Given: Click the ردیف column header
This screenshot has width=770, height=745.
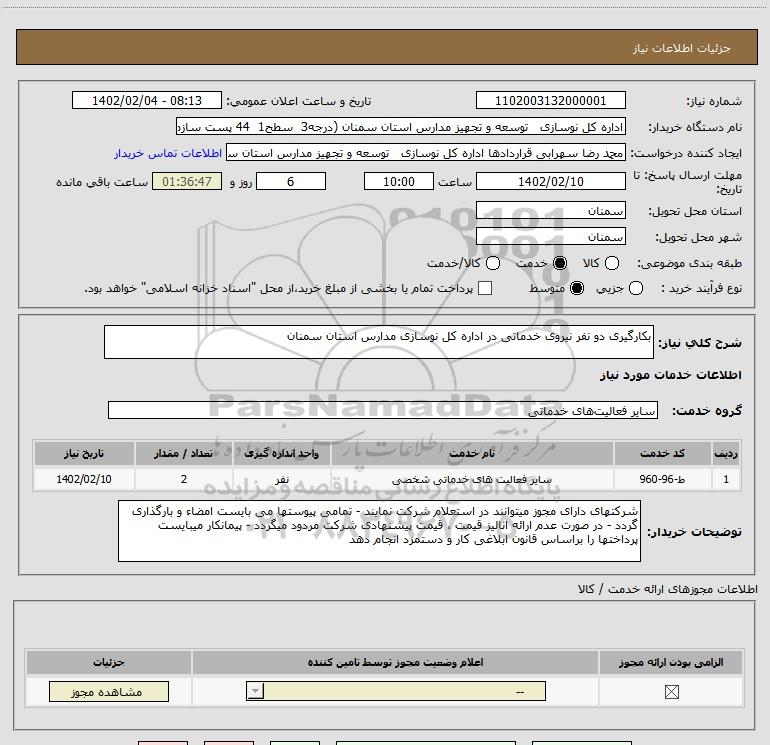Looking at the screenshot, I should pyautogui.click(x=726, y=453).
